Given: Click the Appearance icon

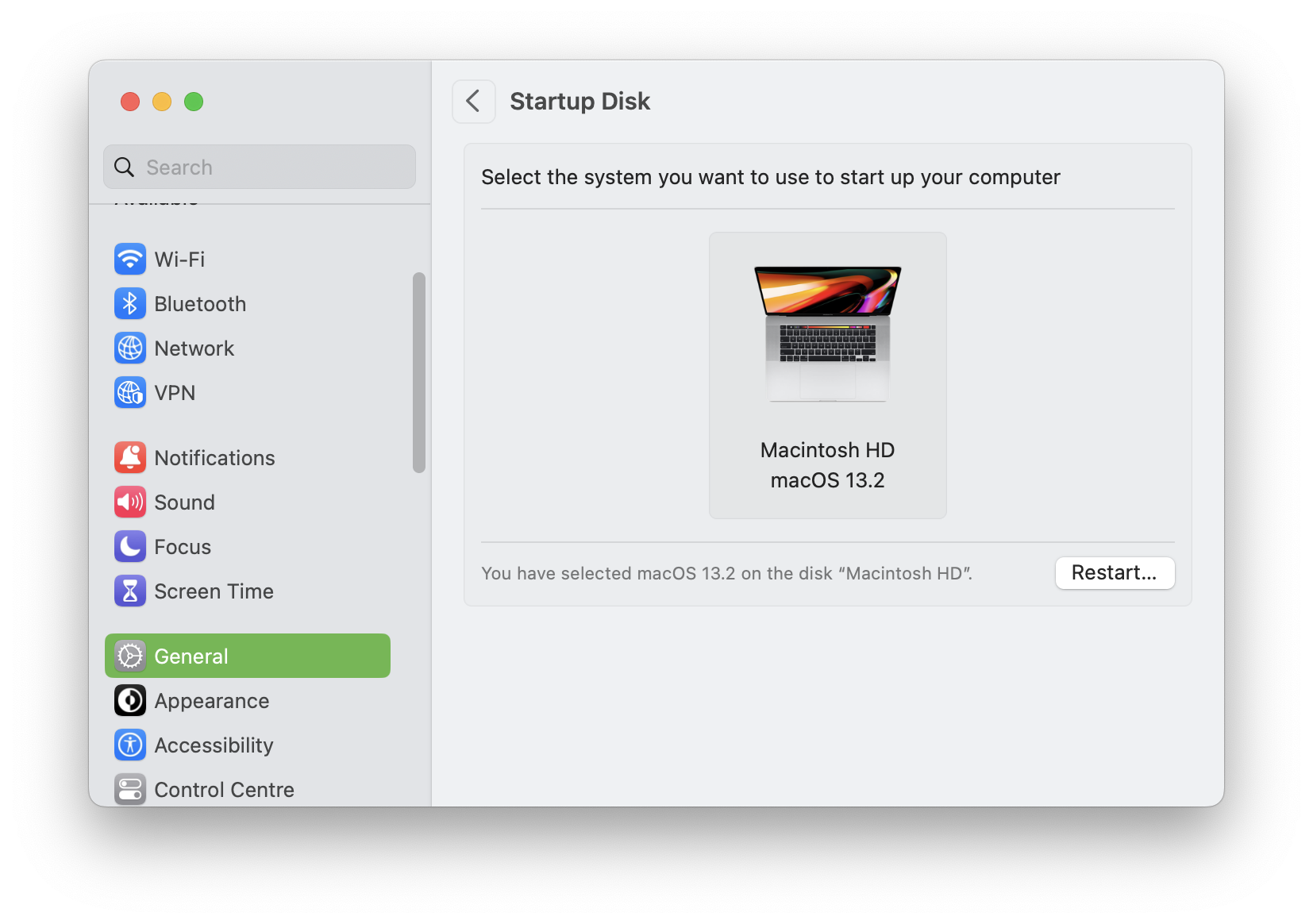Looking at the screenshot, I should click(x=129, y=700).
